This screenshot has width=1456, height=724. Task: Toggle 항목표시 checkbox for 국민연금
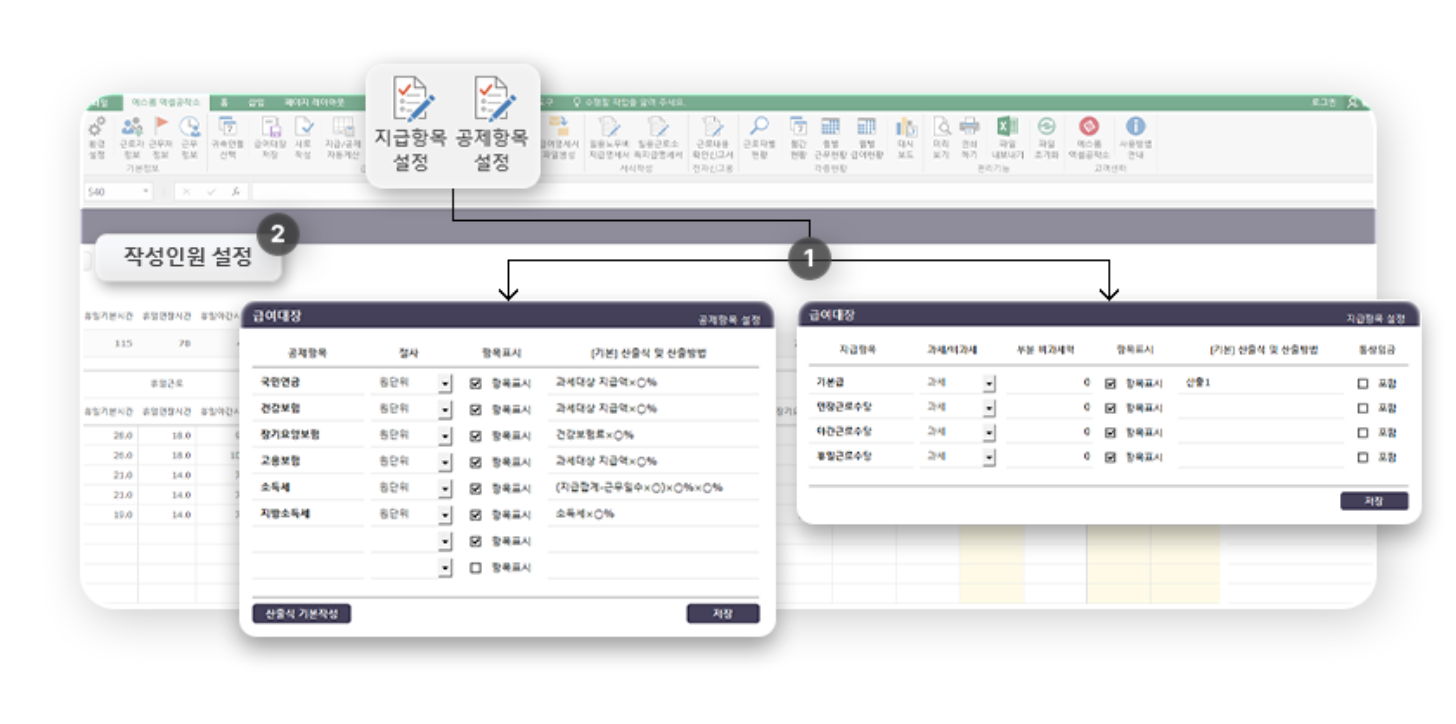[x=475, y=383]
